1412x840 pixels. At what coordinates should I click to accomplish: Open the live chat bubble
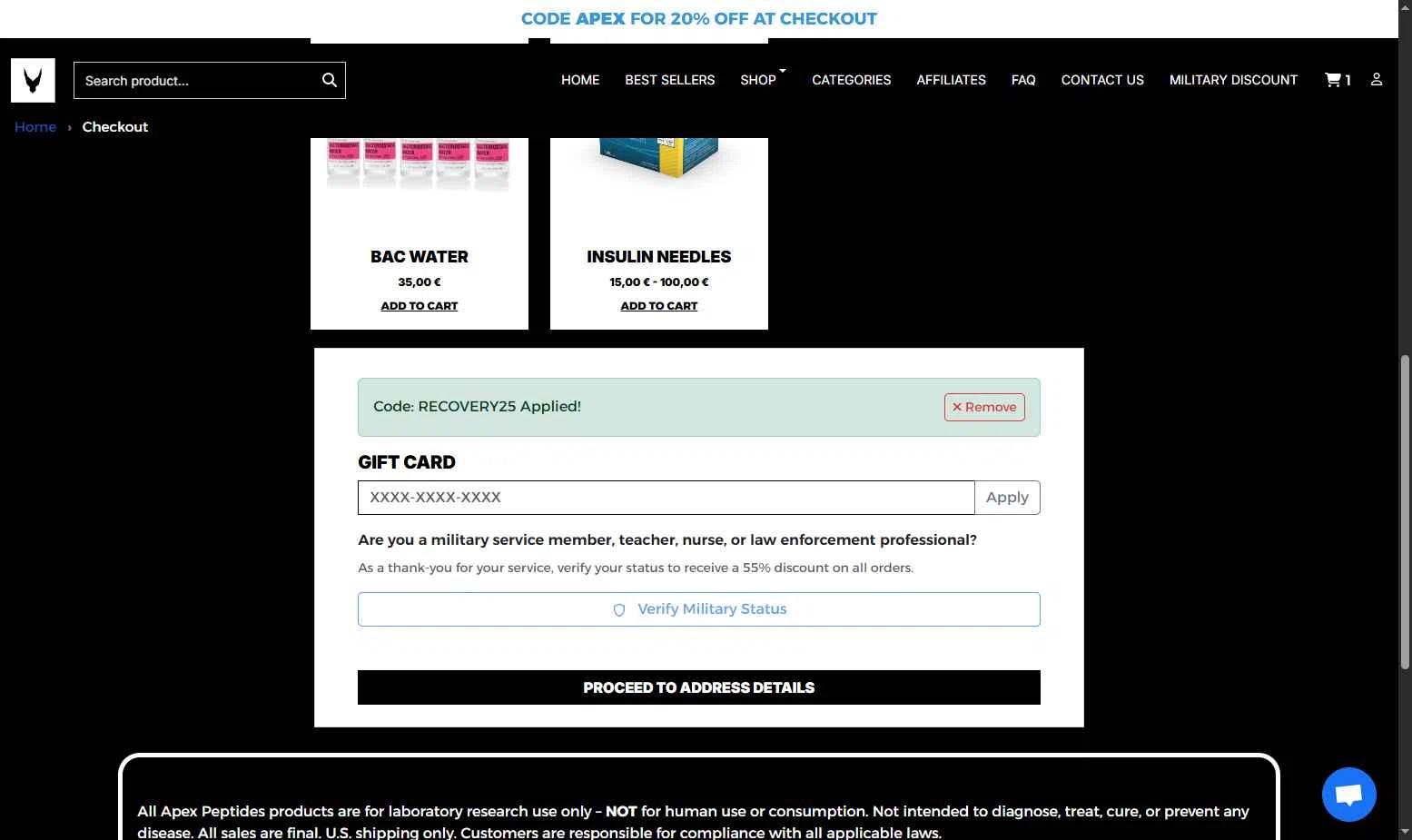1349,795
